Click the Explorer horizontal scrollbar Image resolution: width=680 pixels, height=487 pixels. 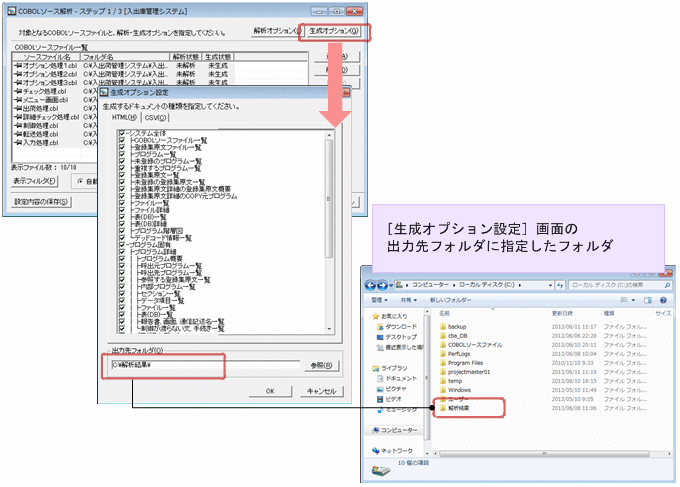545,454
